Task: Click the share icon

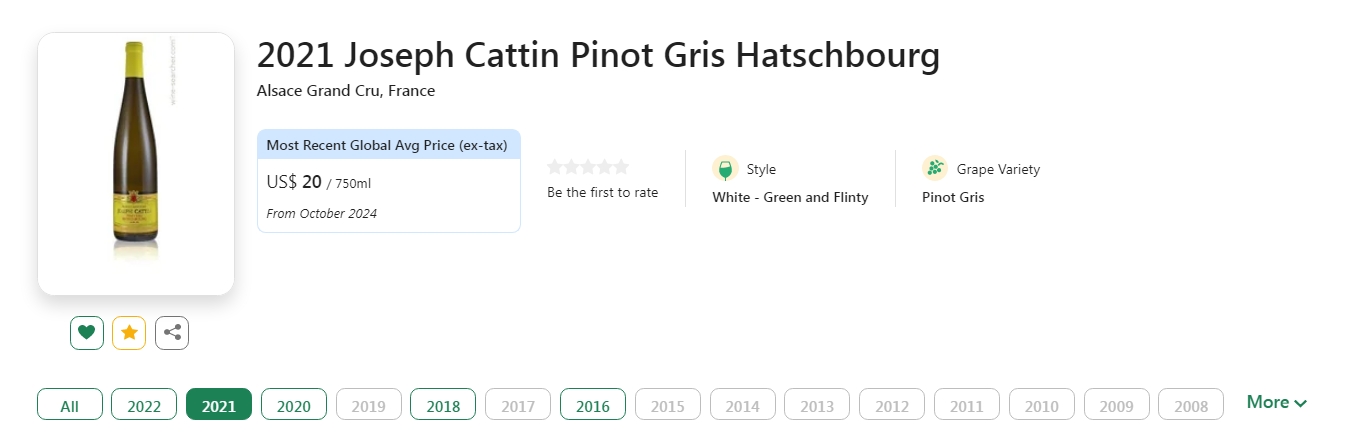Action: point(172,333)
